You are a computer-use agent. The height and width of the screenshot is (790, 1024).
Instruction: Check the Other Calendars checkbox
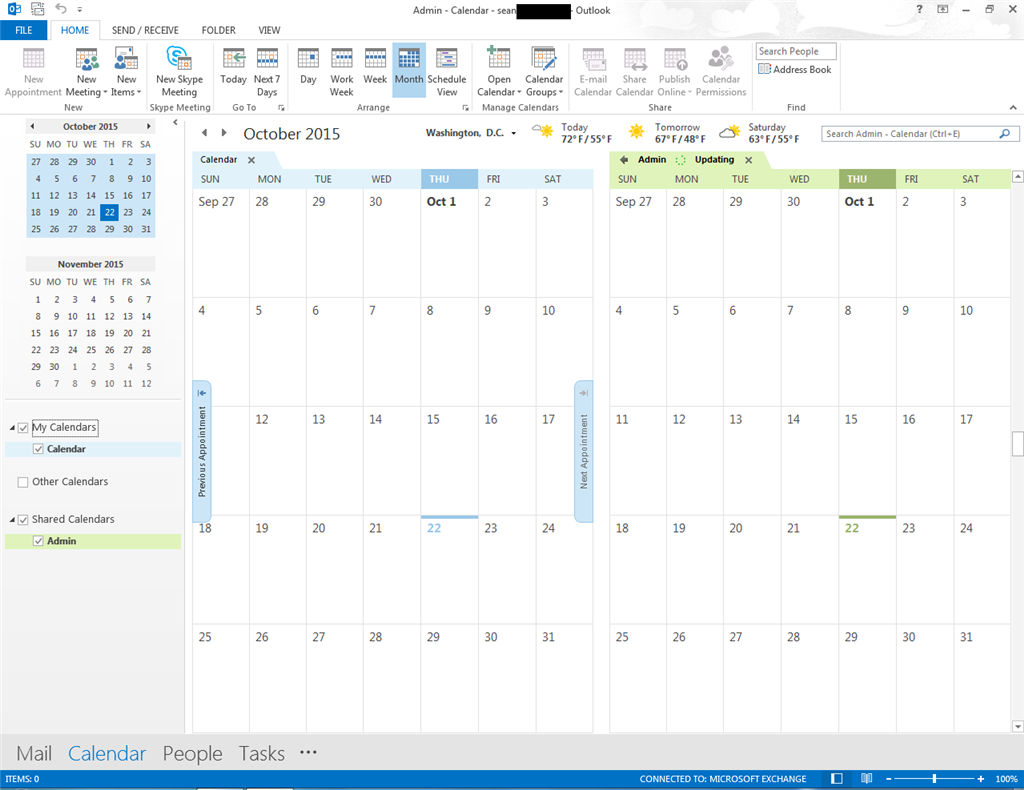[x=24, y=482]
